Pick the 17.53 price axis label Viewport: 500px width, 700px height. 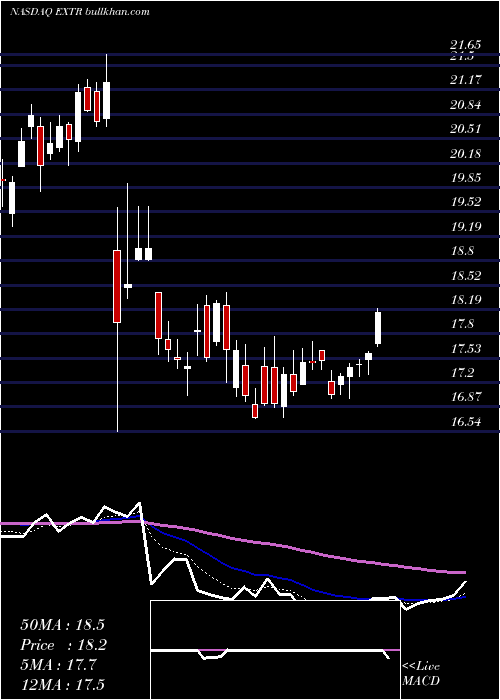point(466,349)
